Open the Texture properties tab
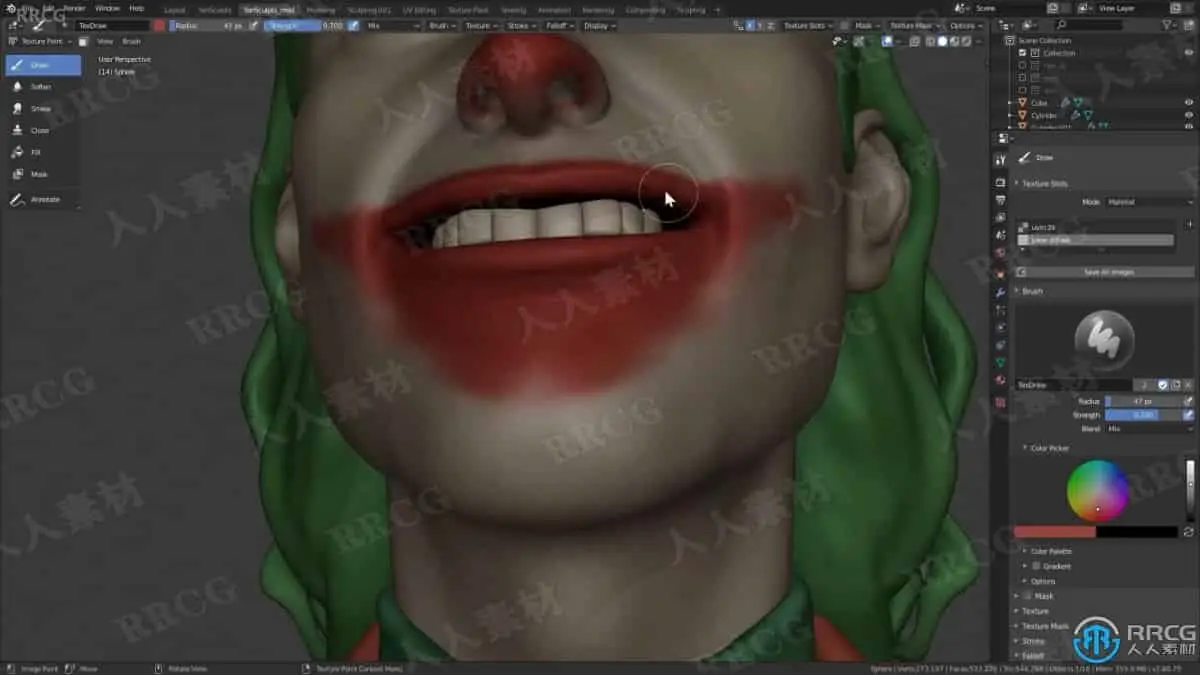The image size is (1200, 675). 1000,400
